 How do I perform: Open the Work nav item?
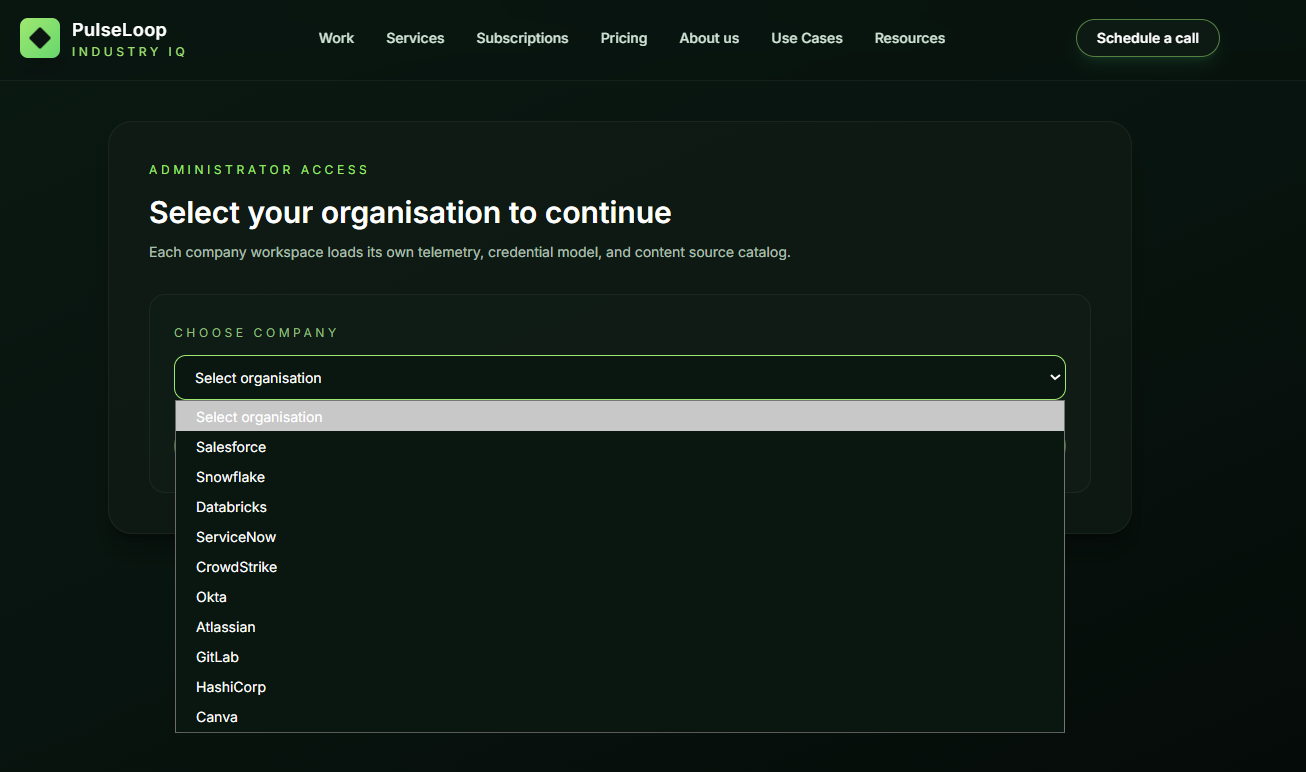tap(336, 38)
